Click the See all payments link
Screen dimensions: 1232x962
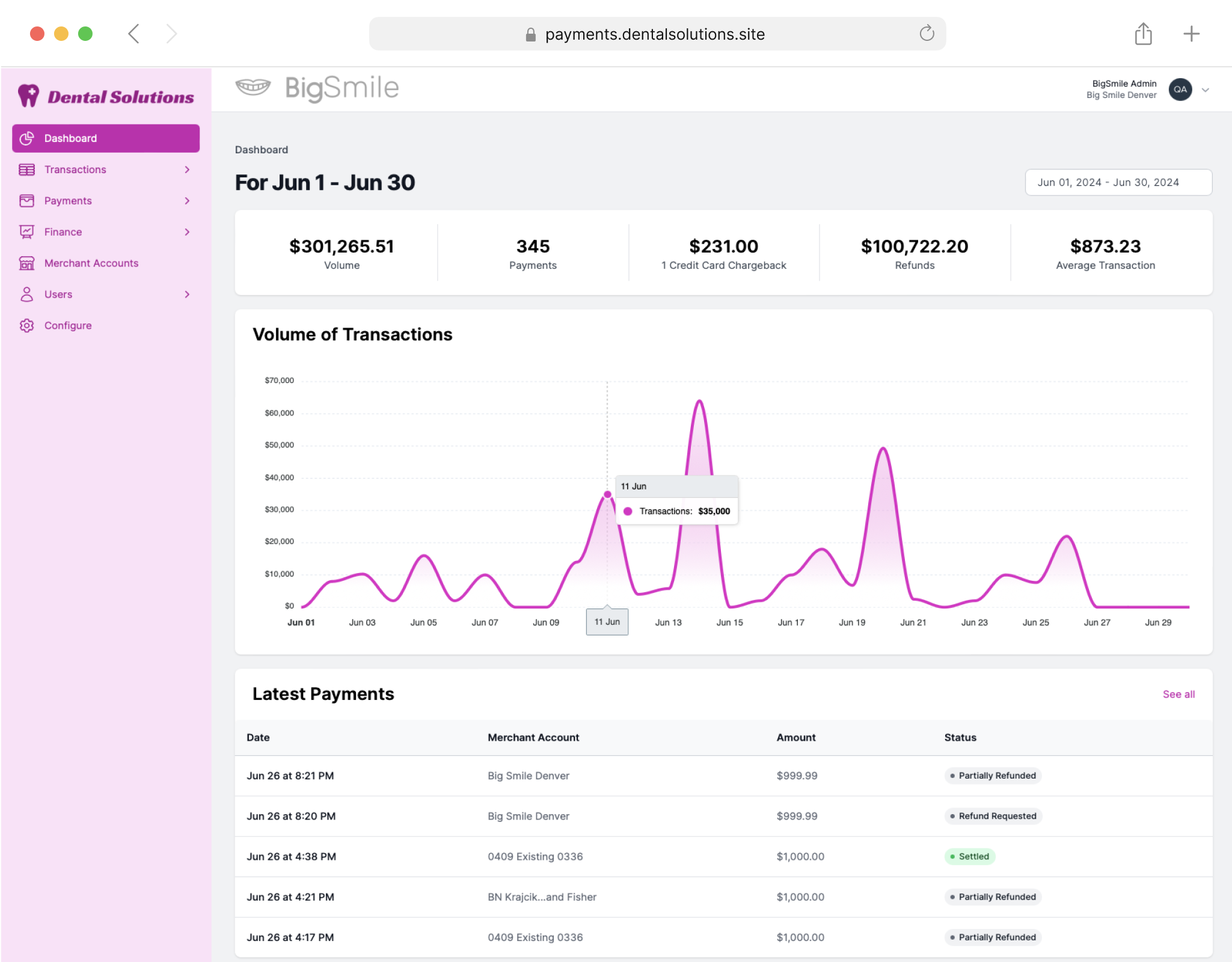pos(1178,694)
